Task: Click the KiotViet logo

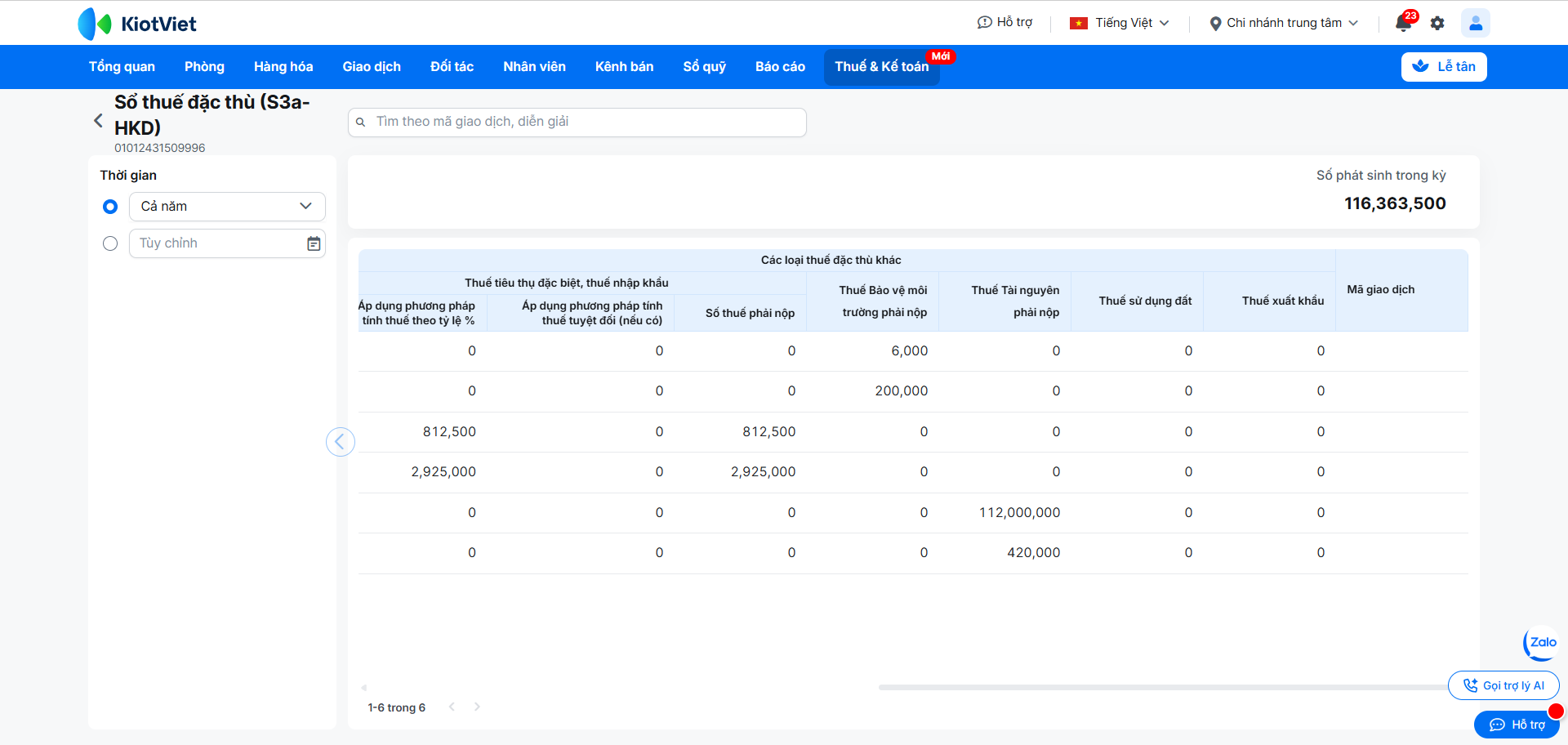Action: coord(137,24)
